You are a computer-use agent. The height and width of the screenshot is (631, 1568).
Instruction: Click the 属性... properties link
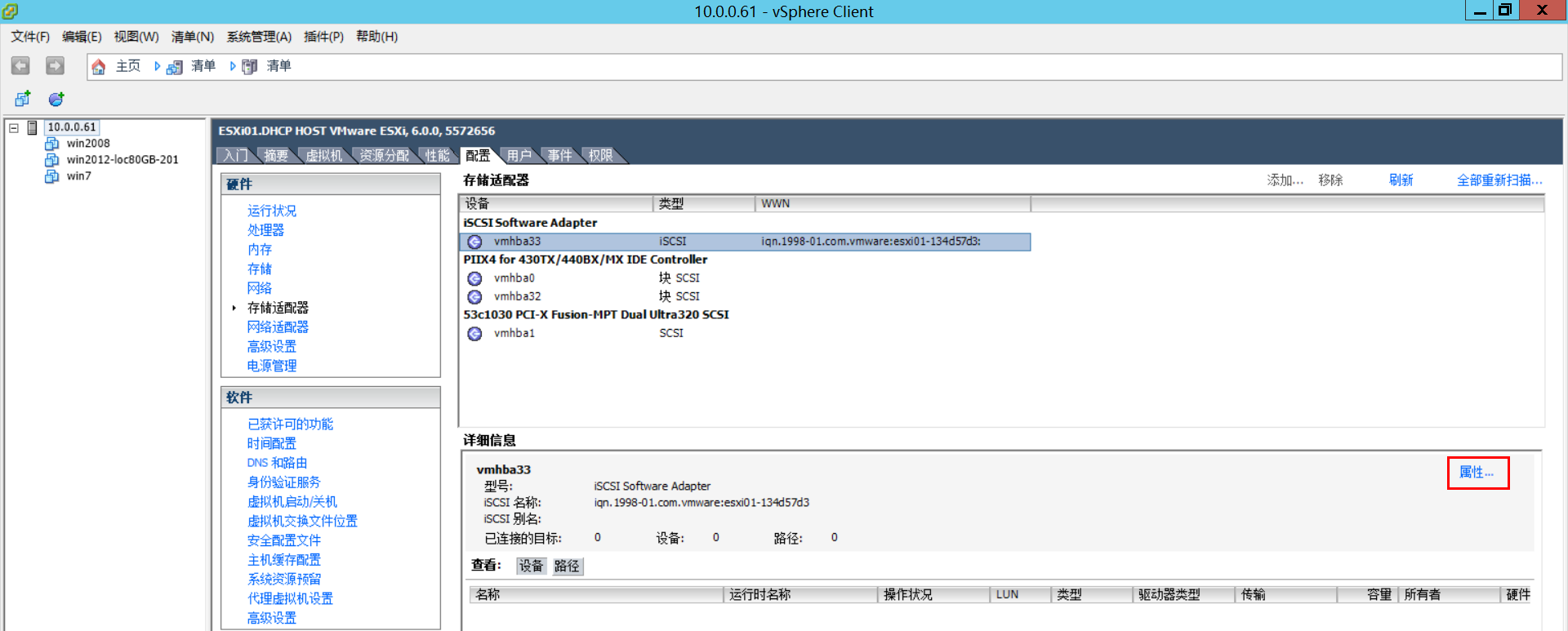pyautogui.click(x=1477, y=473)
